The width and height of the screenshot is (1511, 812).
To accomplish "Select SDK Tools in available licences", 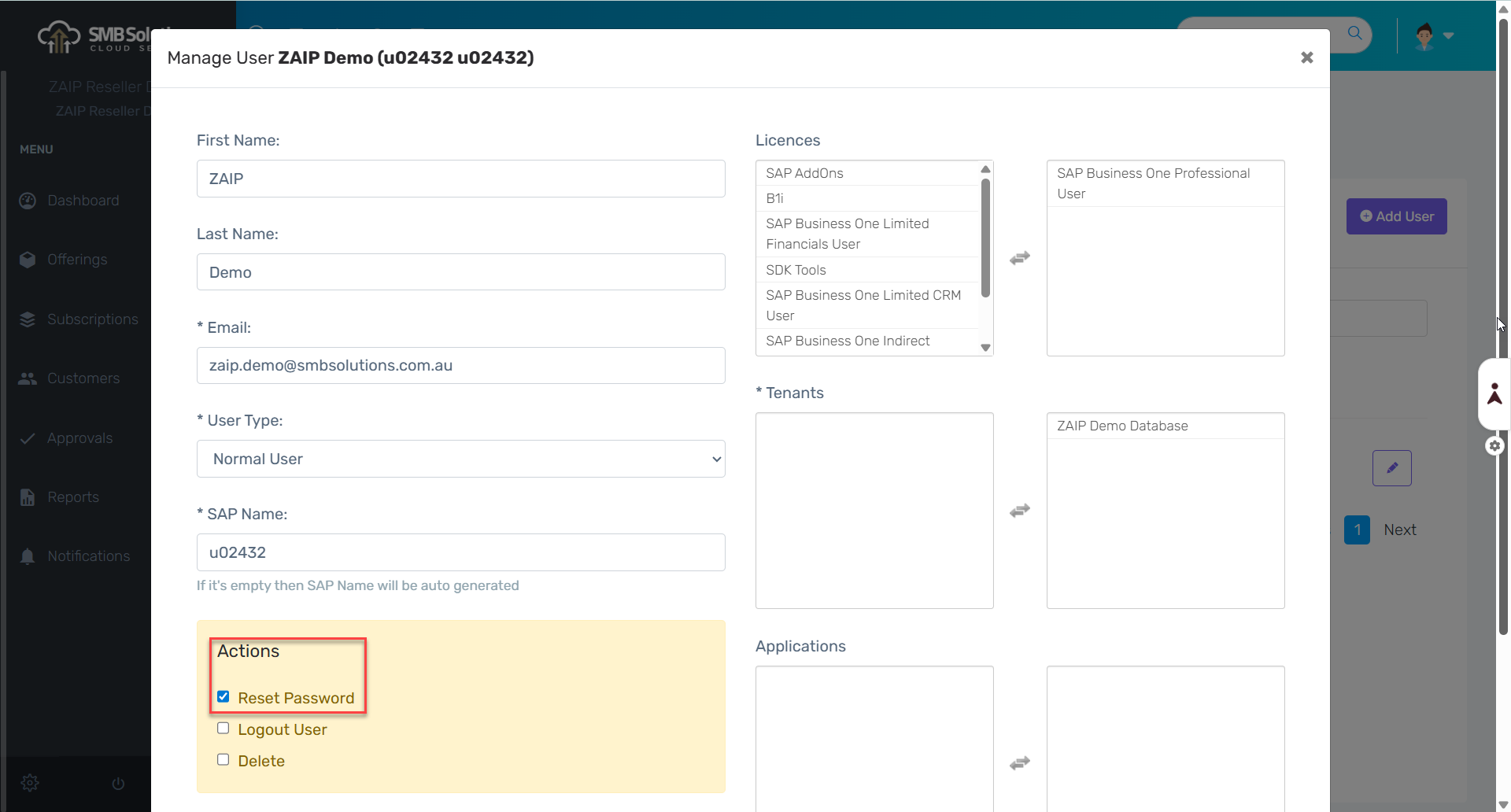I will 796,270.
